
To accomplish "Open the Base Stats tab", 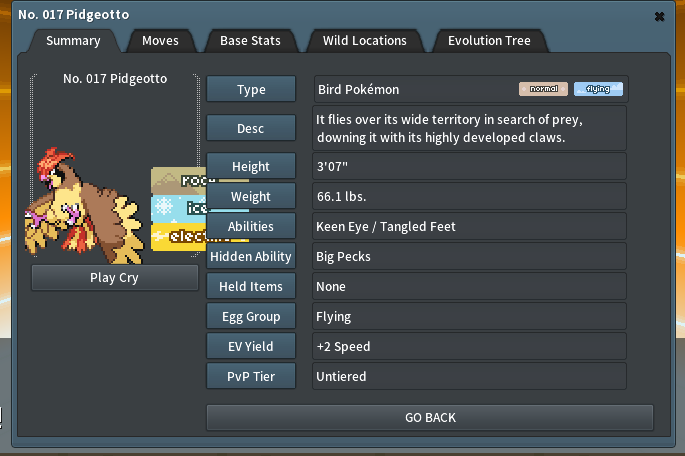I will click(x=250, y=41).
